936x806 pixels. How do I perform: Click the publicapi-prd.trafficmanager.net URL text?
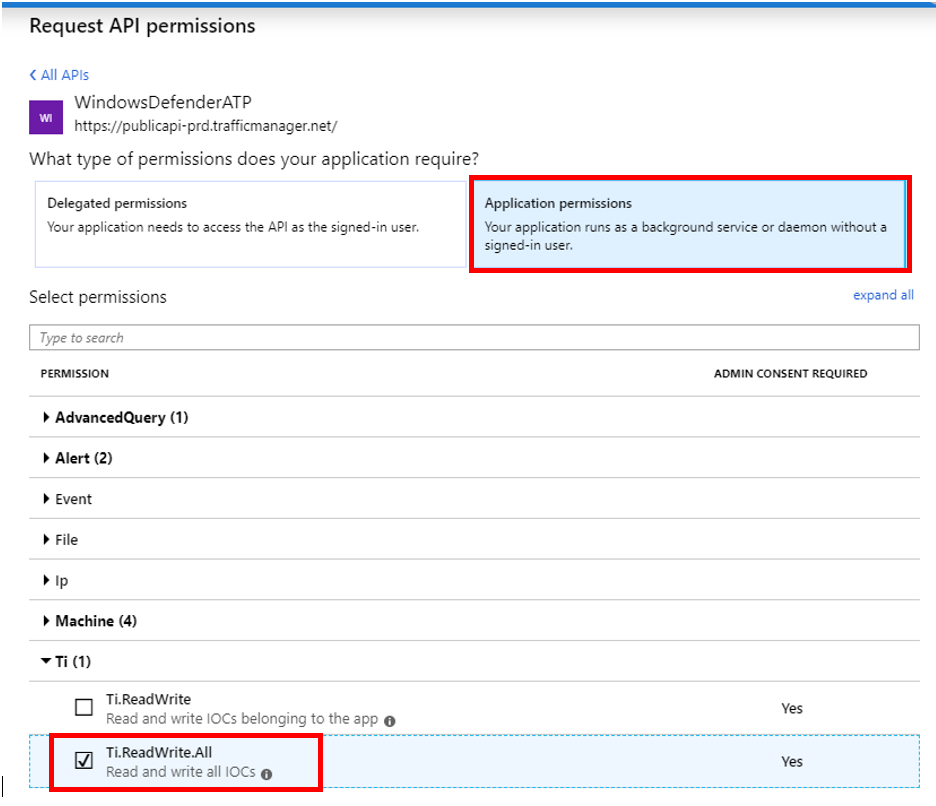[x=206, y=126]
